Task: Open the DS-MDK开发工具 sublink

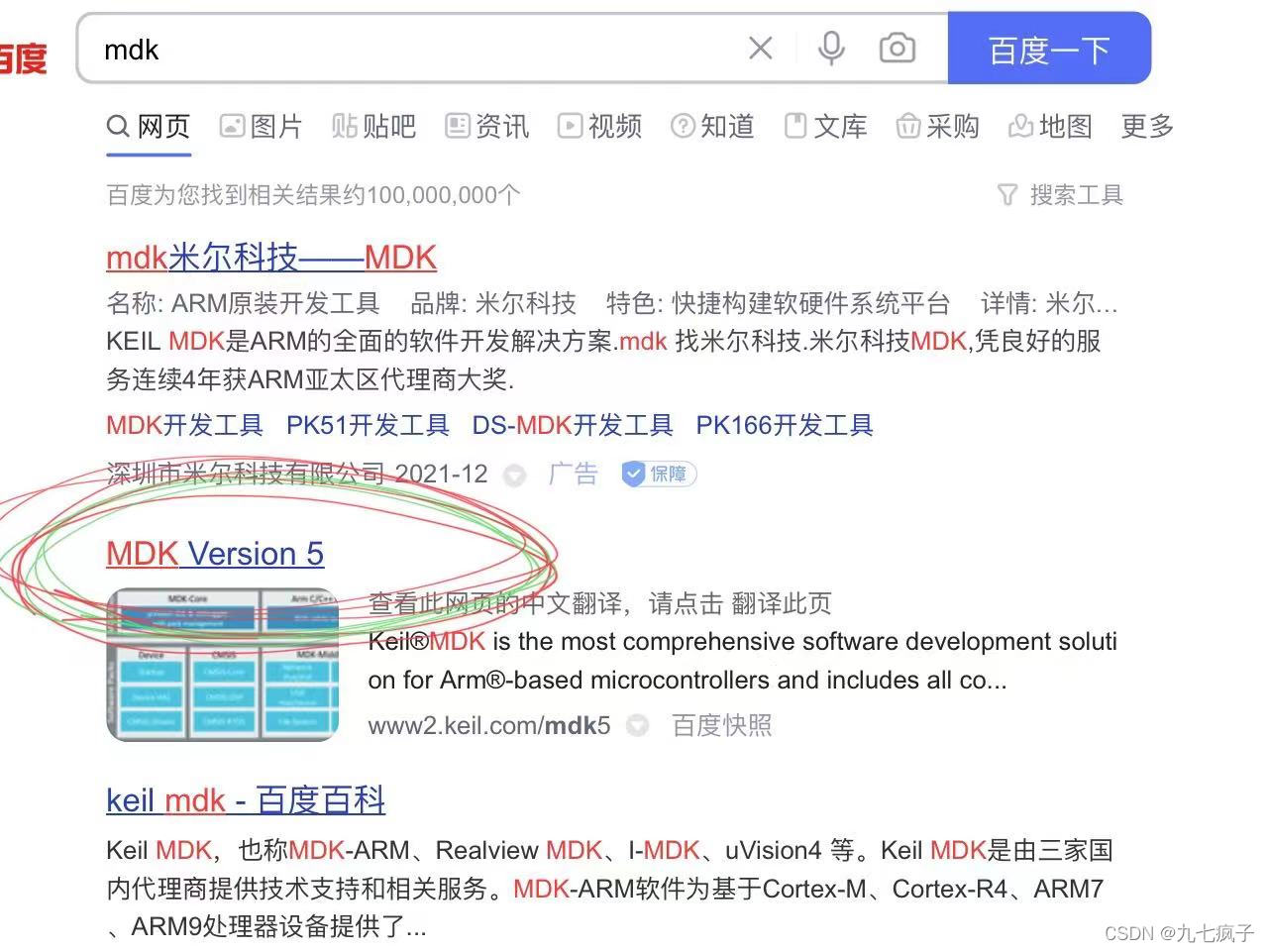Action: click(x=573, y=425)
